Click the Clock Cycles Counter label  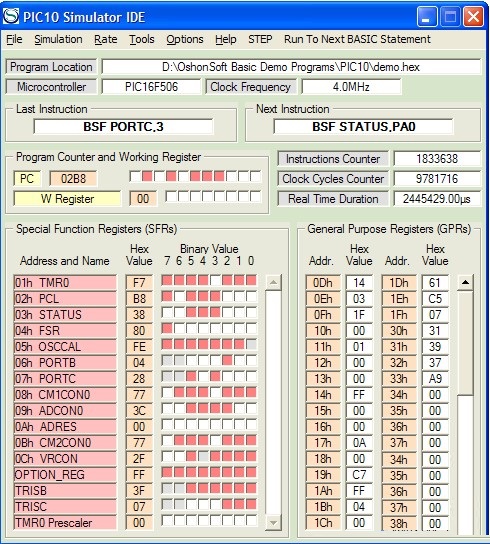tap(333, 179)
